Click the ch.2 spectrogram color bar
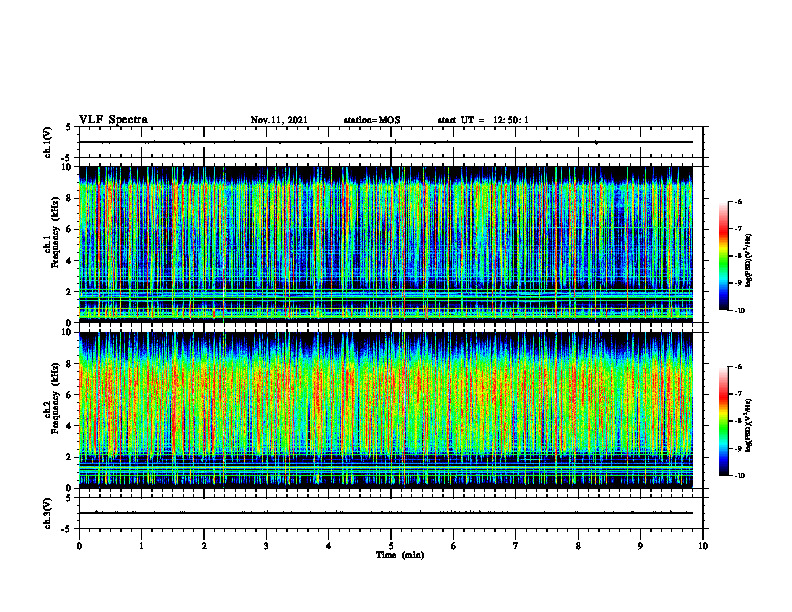792x612 pixels. tap(724, 421)
